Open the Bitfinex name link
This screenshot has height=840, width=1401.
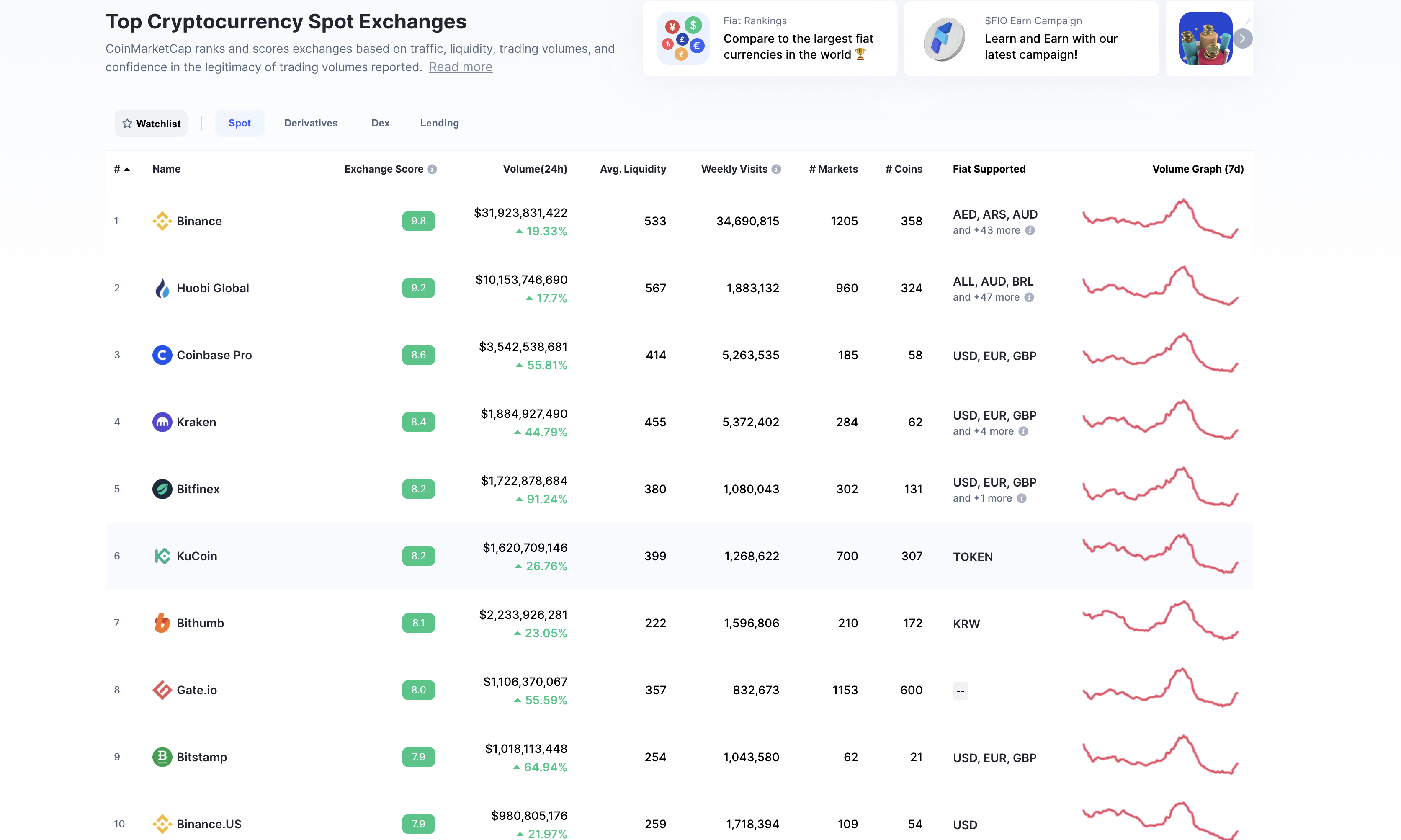click(198, 489)
